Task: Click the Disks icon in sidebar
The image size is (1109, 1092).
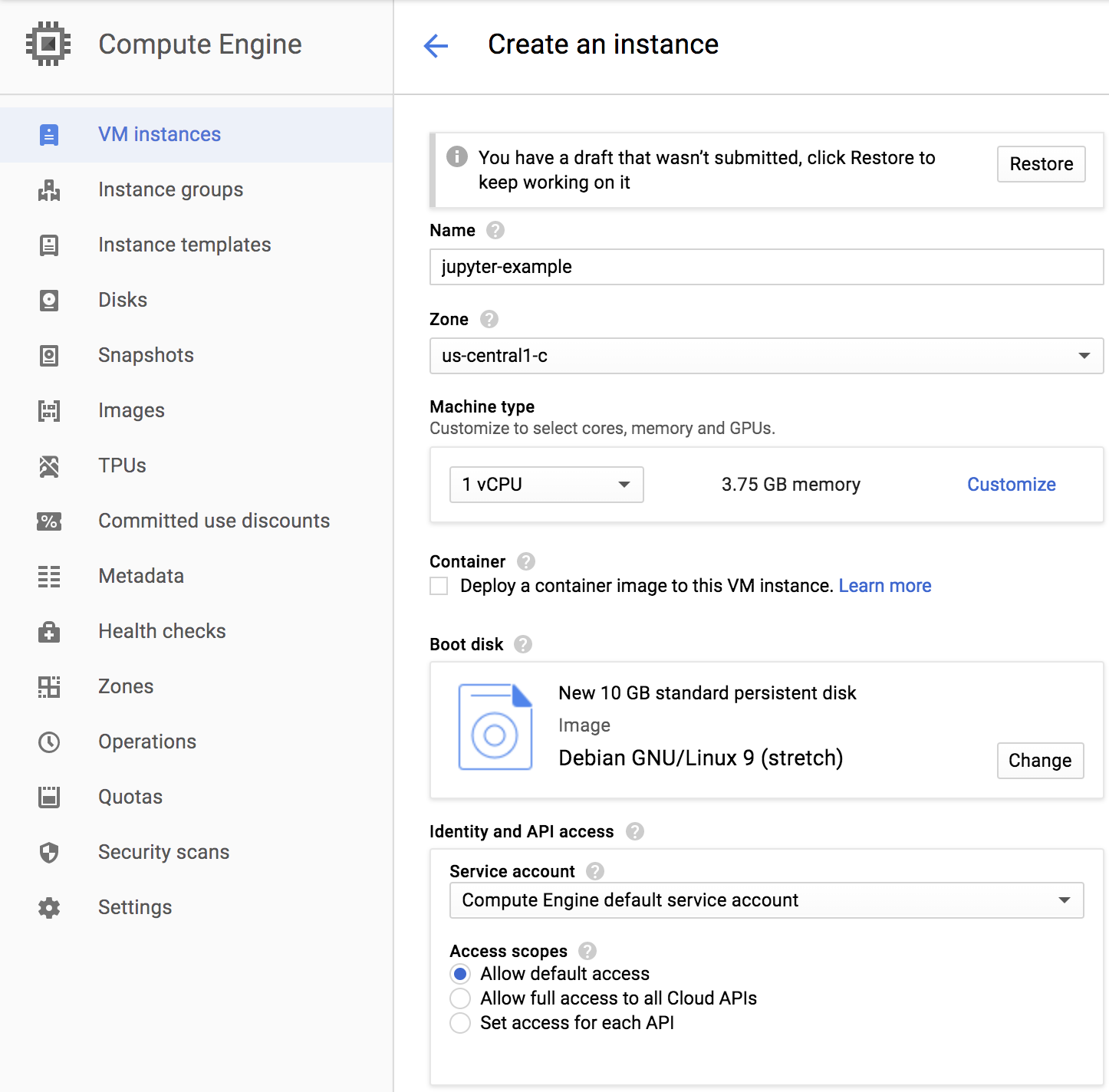Action: (x=49, y=301)
